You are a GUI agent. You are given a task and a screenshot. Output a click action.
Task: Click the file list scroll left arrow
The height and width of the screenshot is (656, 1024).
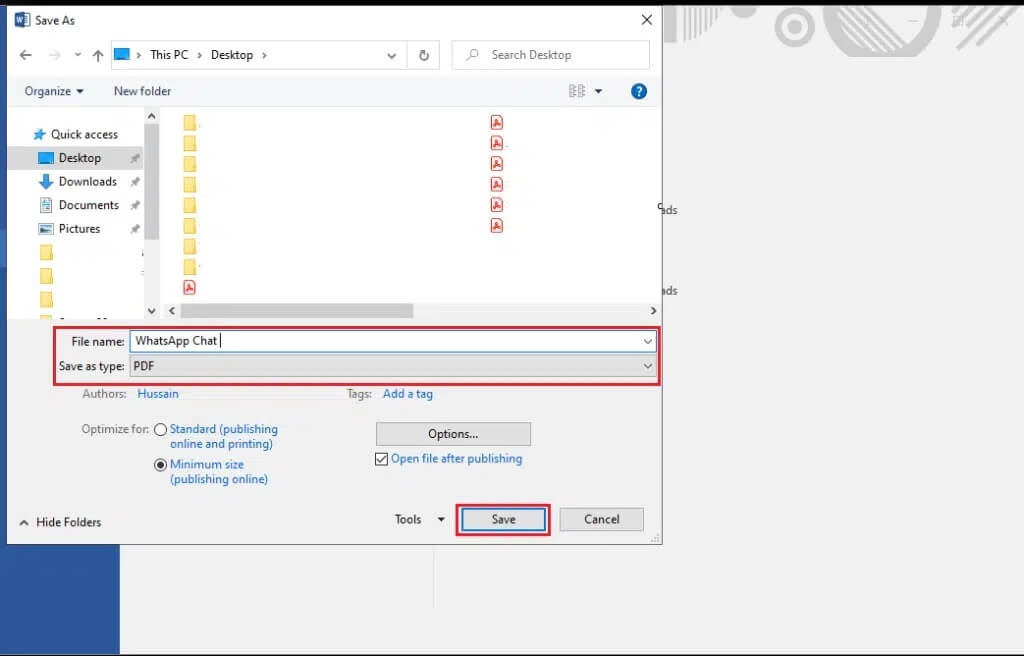[172, 311]
